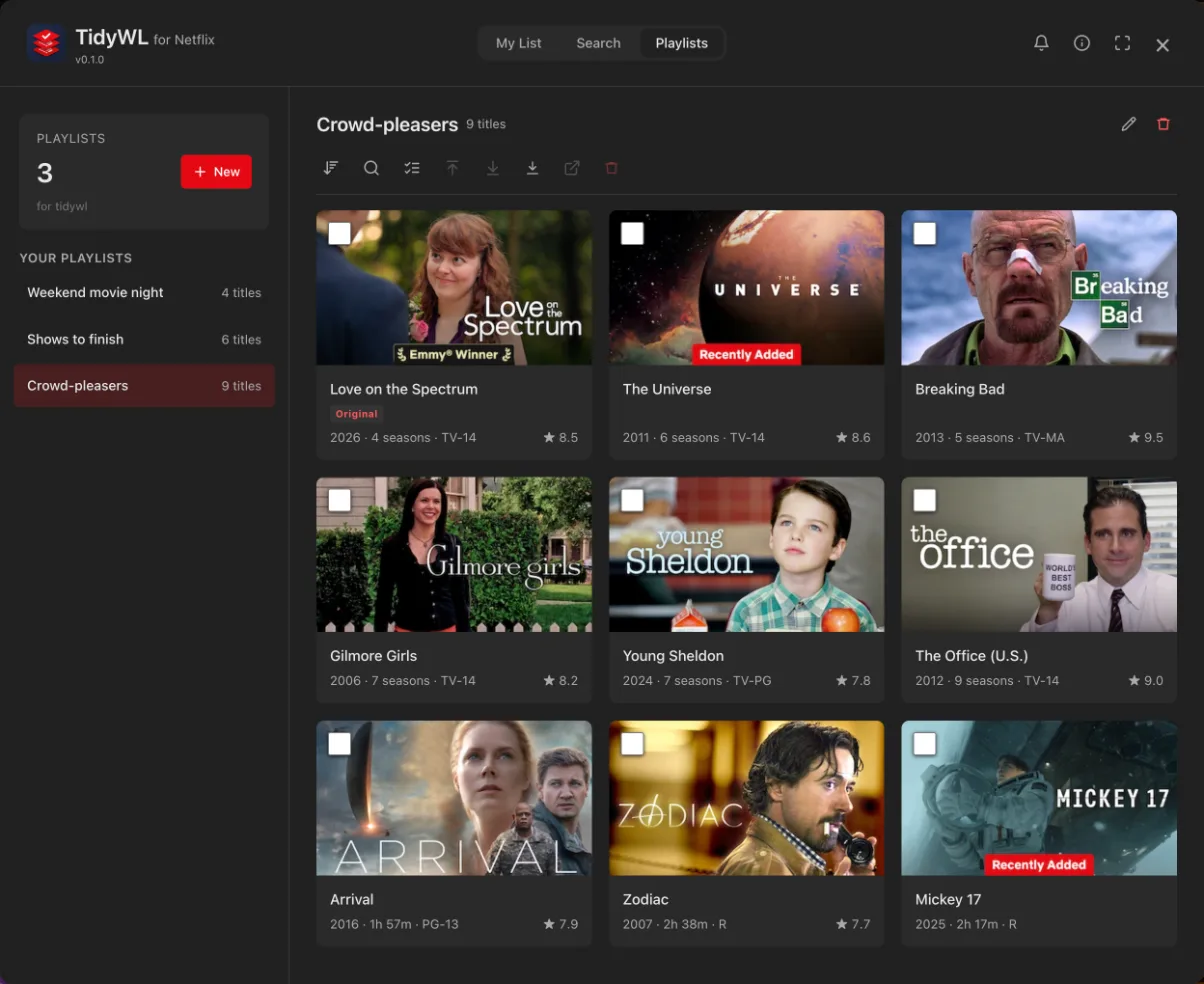Open the Weekend movie night playlist
1204x984 pixels.
point(144,293)
